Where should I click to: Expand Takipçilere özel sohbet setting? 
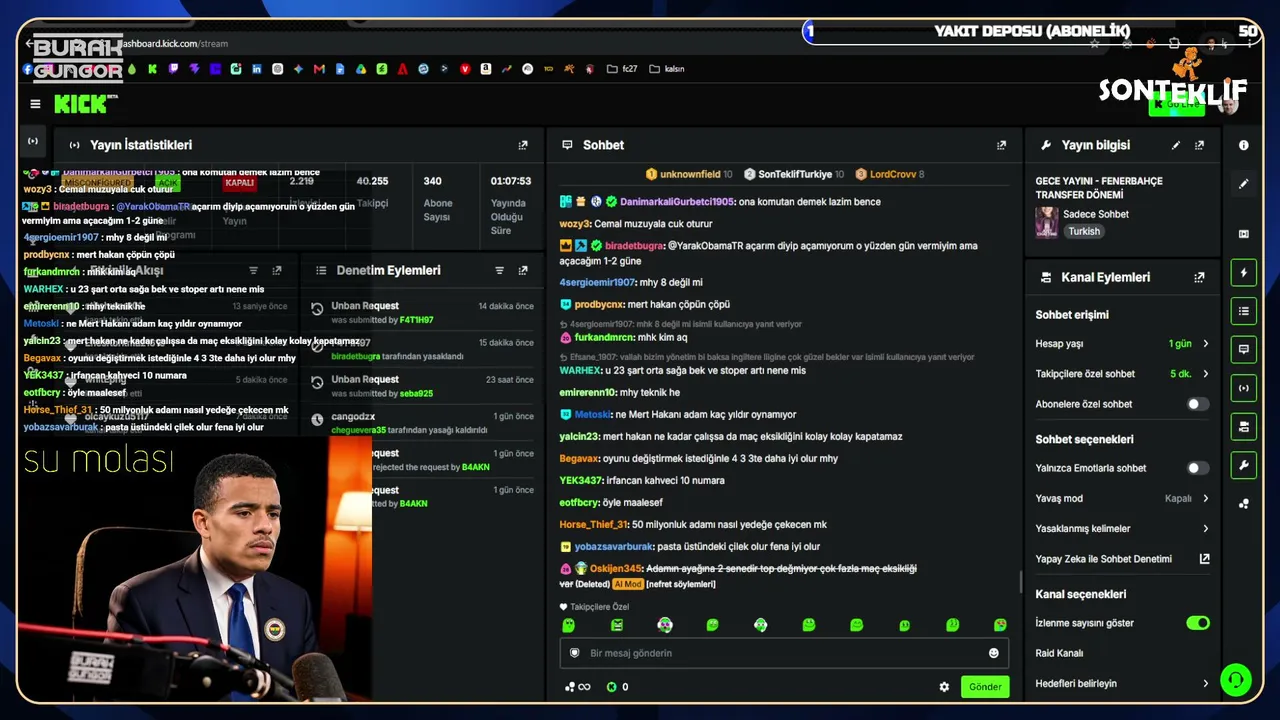click(1122, 374)
